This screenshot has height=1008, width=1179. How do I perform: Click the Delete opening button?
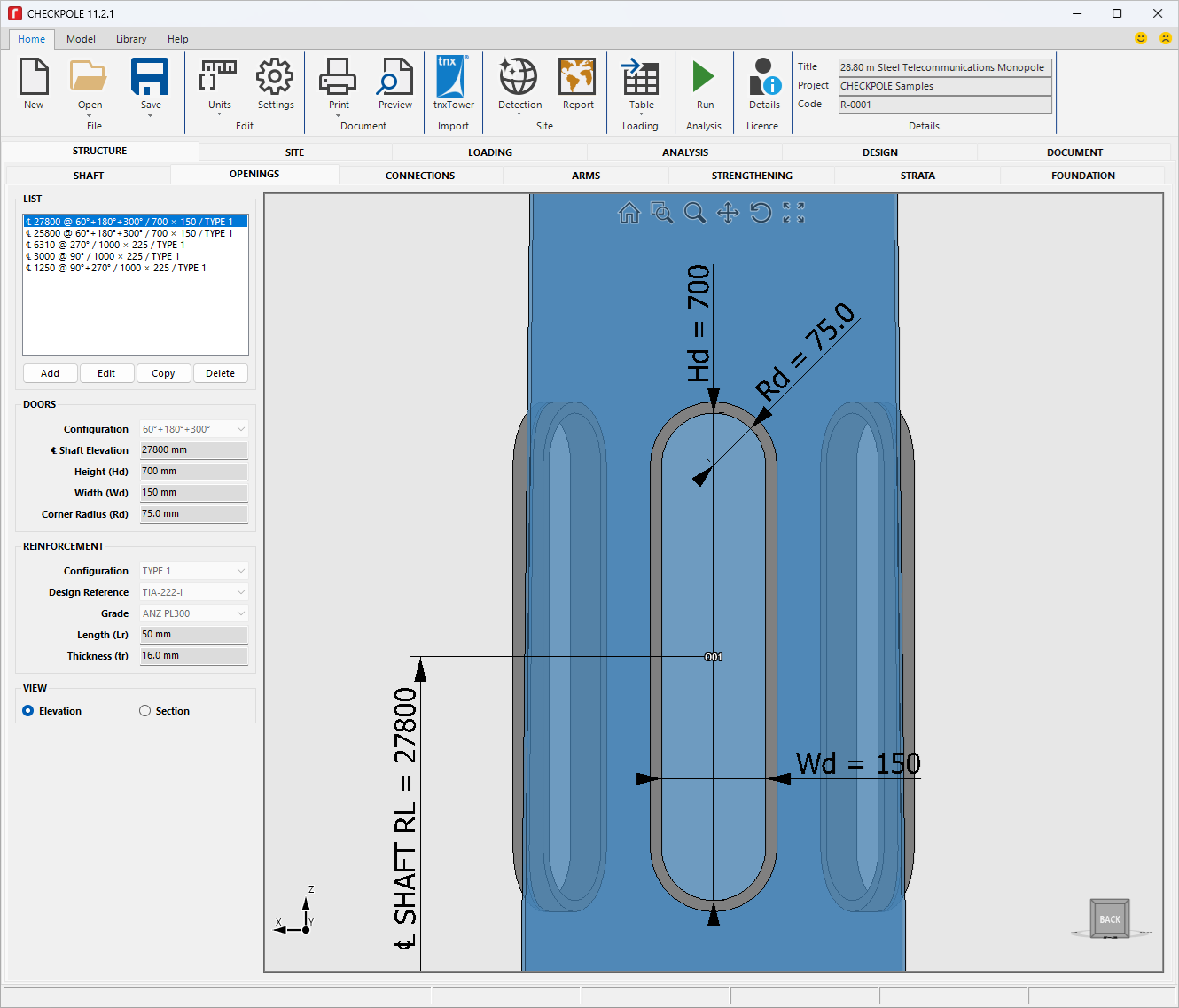220,373
